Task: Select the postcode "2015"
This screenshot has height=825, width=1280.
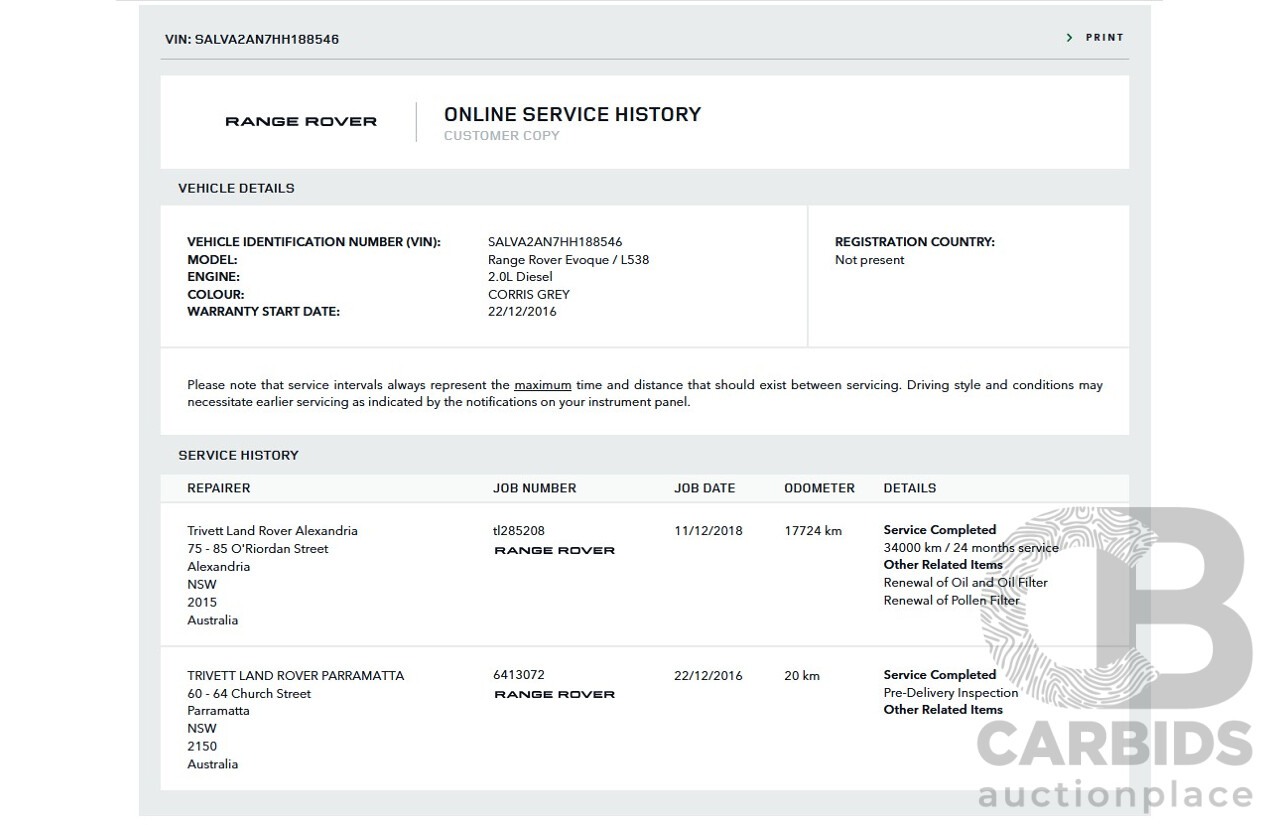Action: coord(202,603)
